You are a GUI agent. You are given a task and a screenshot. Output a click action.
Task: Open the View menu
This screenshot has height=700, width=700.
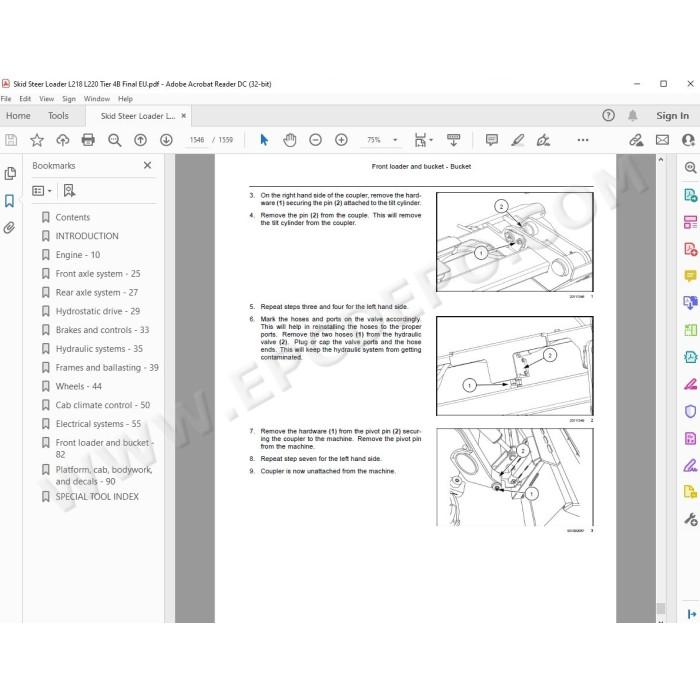[46, 99]
